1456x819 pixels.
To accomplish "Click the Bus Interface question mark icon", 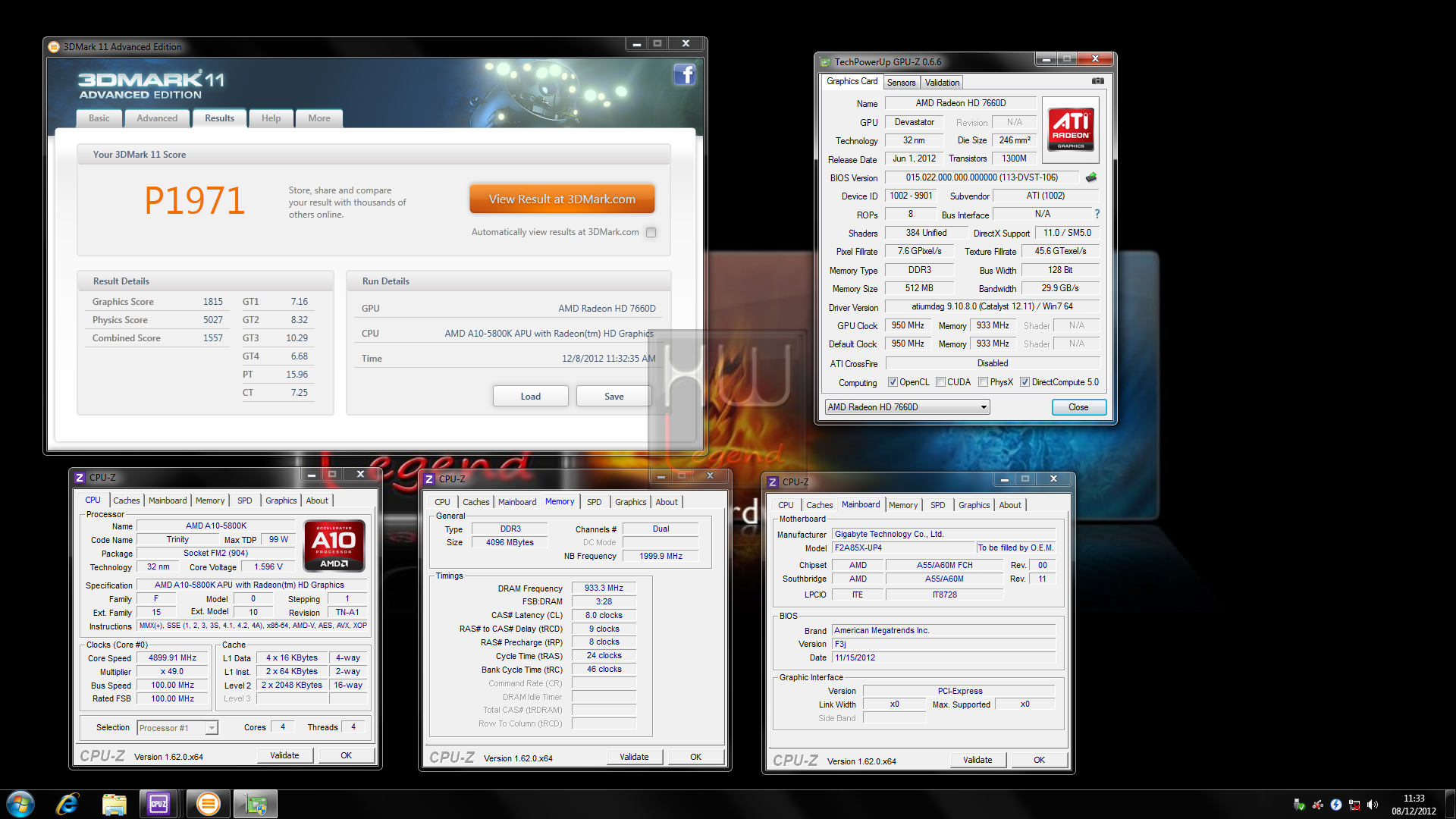I will point(1097,214).
